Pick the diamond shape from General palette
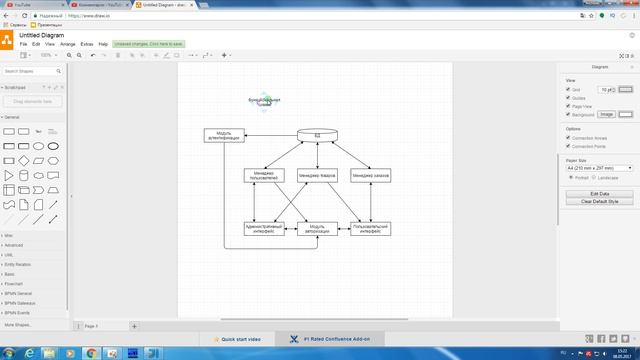640x360 pixels. [x=24, y=161]
